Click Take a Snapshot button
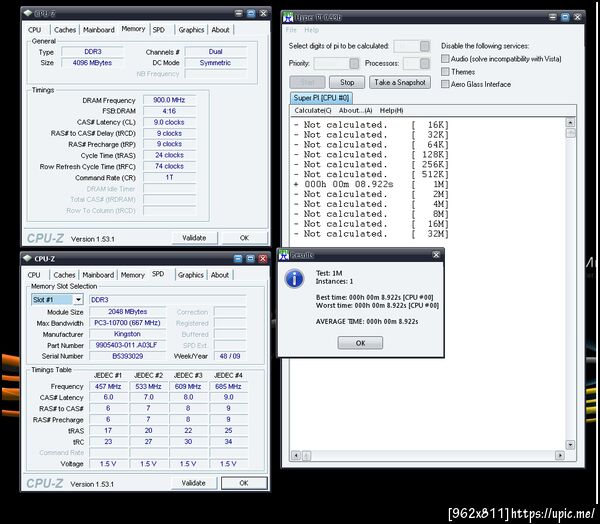 (x=400, y=82)
